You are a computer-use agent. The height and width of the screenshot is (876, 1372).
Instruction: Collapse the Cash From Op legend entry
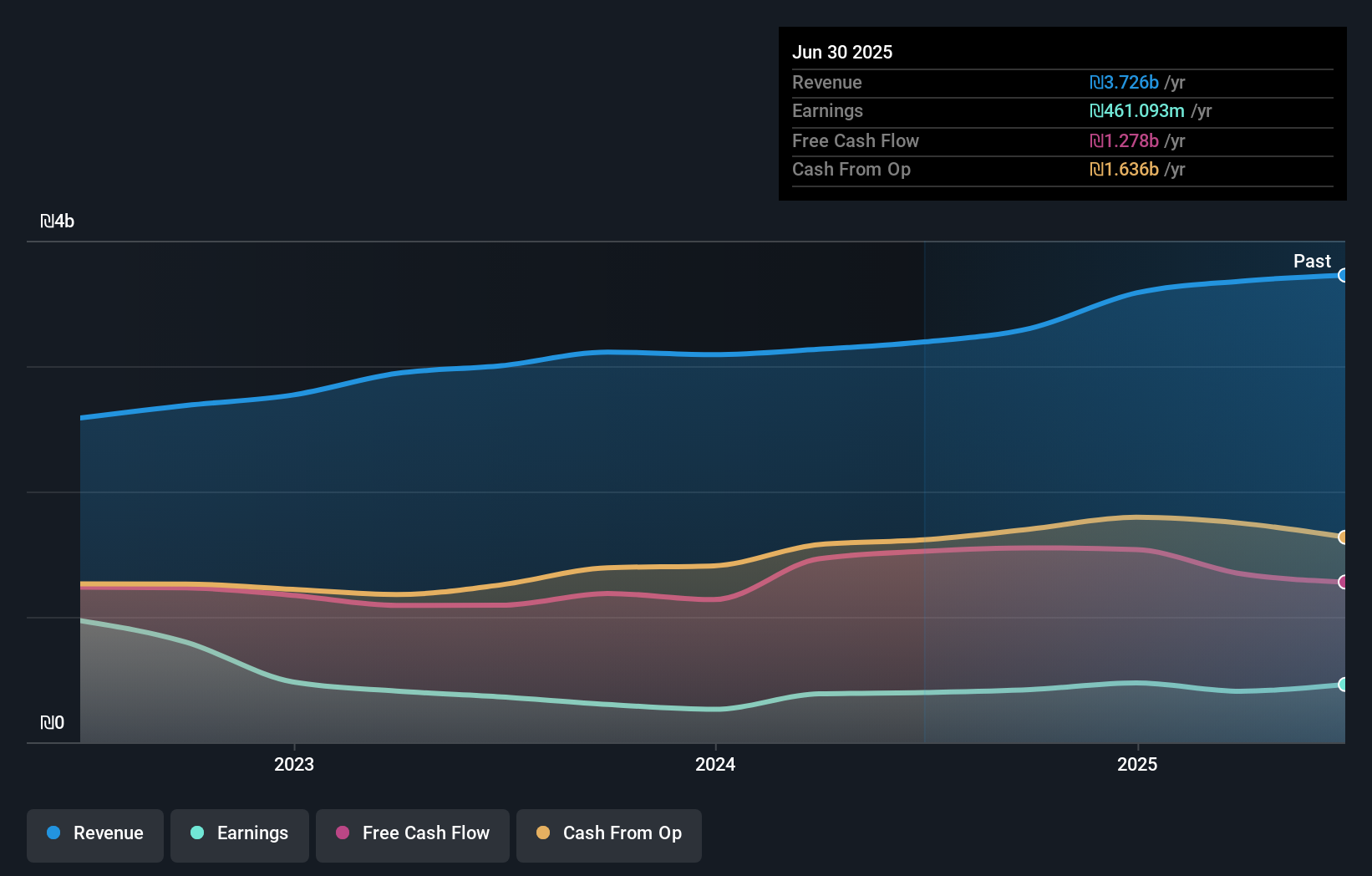pyautogui.click(x=608, y=833)
